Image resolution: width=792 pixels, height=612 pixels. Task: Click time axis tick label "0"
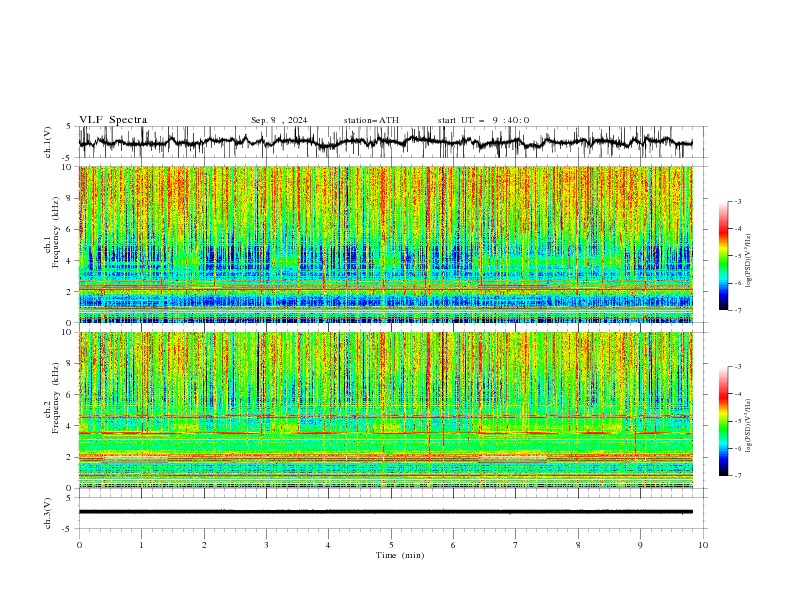(79, 545)
